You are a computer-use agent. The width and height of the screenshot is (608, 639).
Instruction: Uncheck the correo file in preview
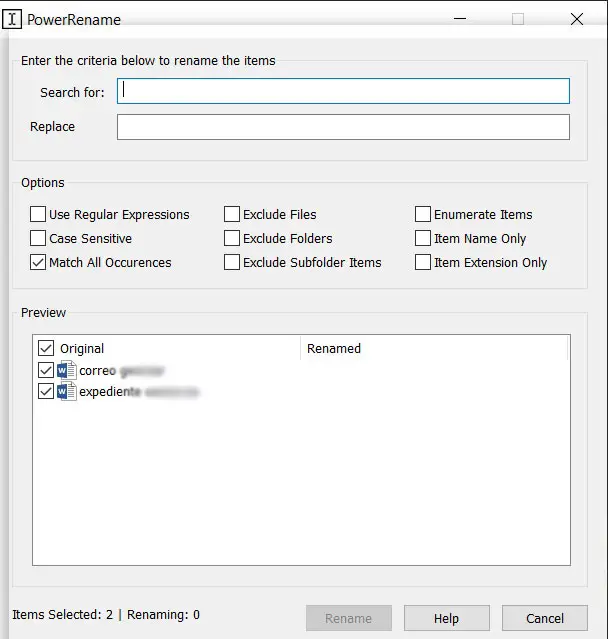point(46,370)
